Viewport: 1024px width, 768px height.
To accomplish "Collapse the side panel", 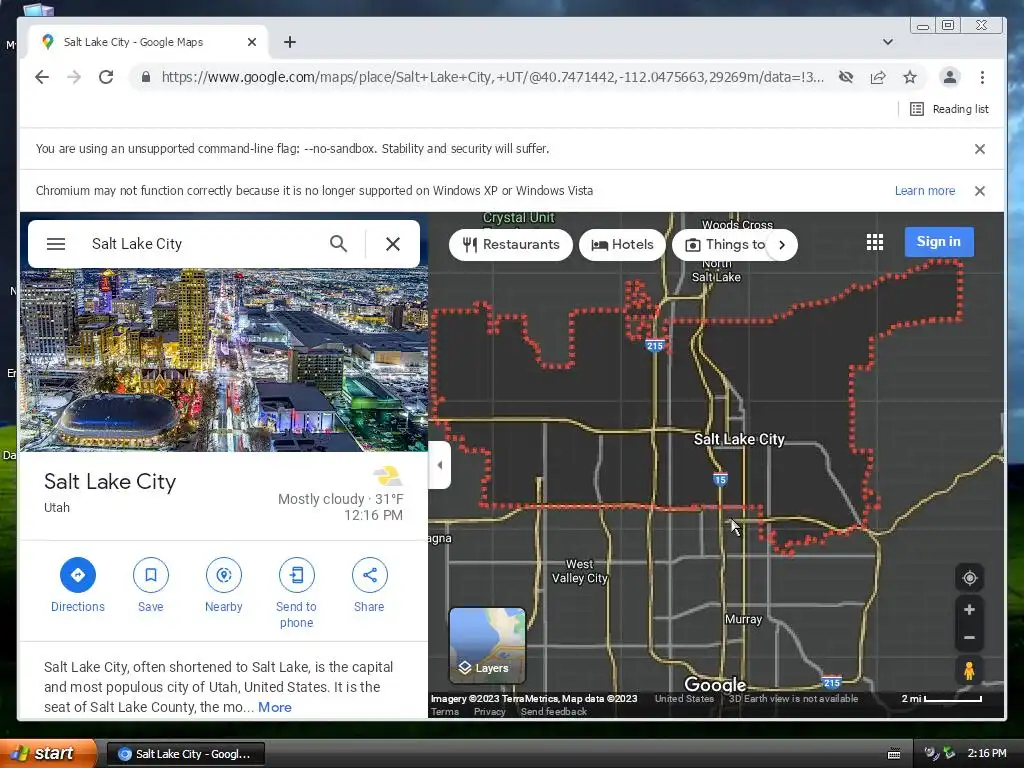I will tap(440, 465).
